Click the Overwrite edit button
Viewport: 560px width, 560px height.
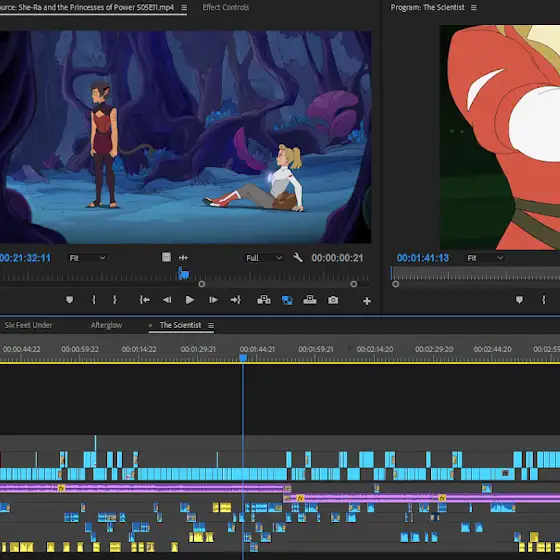pyautogui.click(x=310, y=300)
